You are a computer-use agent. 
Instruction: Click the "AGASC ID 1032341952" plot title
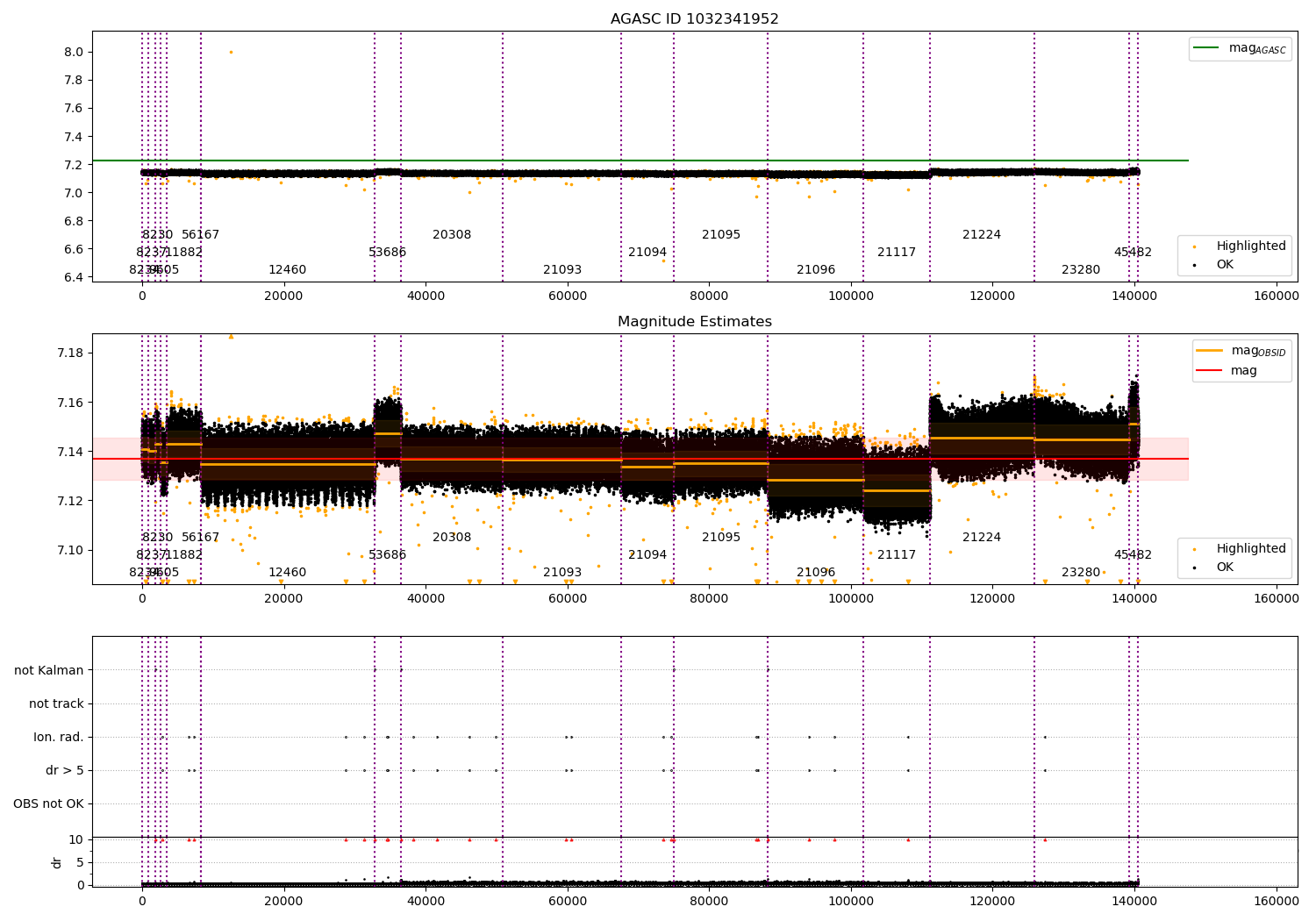(695, 19)
